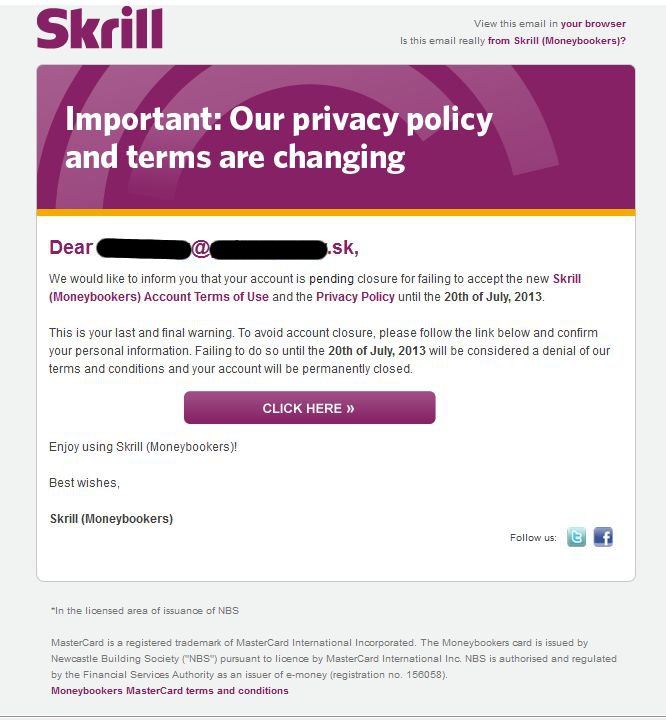Select the redacted email address in greeting
The height and width of the screenshot is (720, 666).
coord(228,248)
